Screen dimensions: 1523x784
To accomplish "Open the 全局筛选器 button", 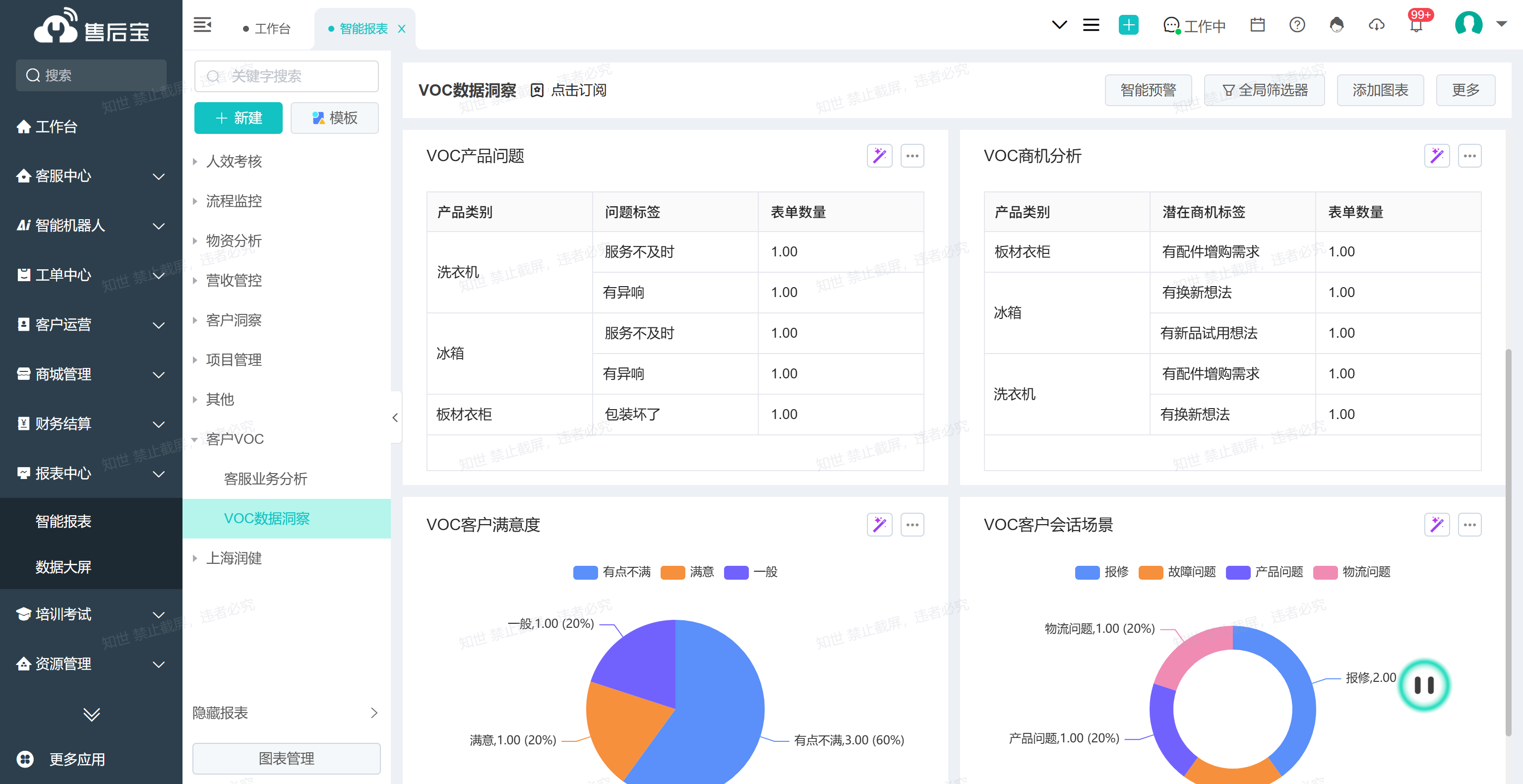I will [1264, 90].
